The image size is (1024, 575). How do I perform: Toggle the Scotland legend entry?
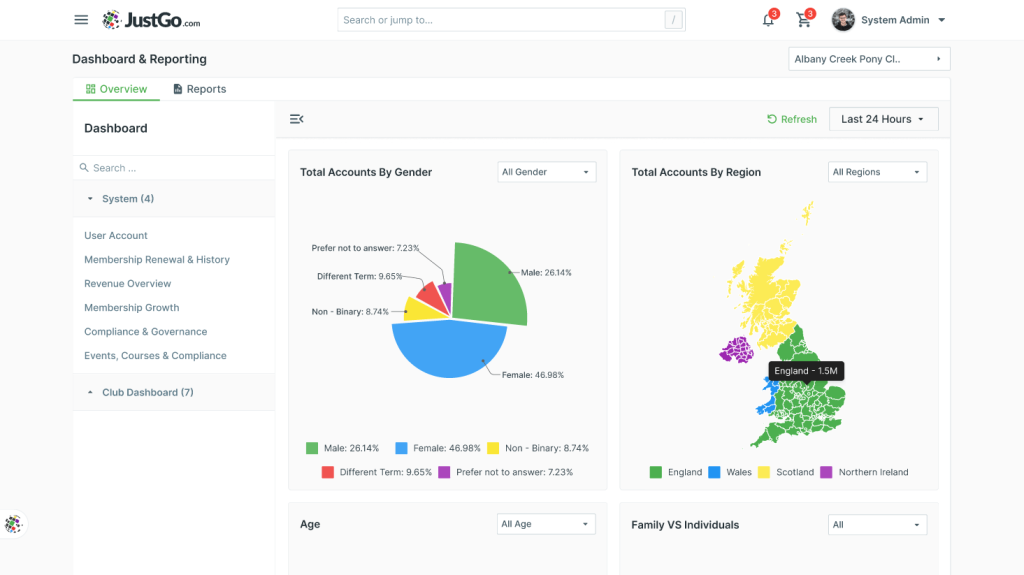pyautogui.click(x=786, y=472)
